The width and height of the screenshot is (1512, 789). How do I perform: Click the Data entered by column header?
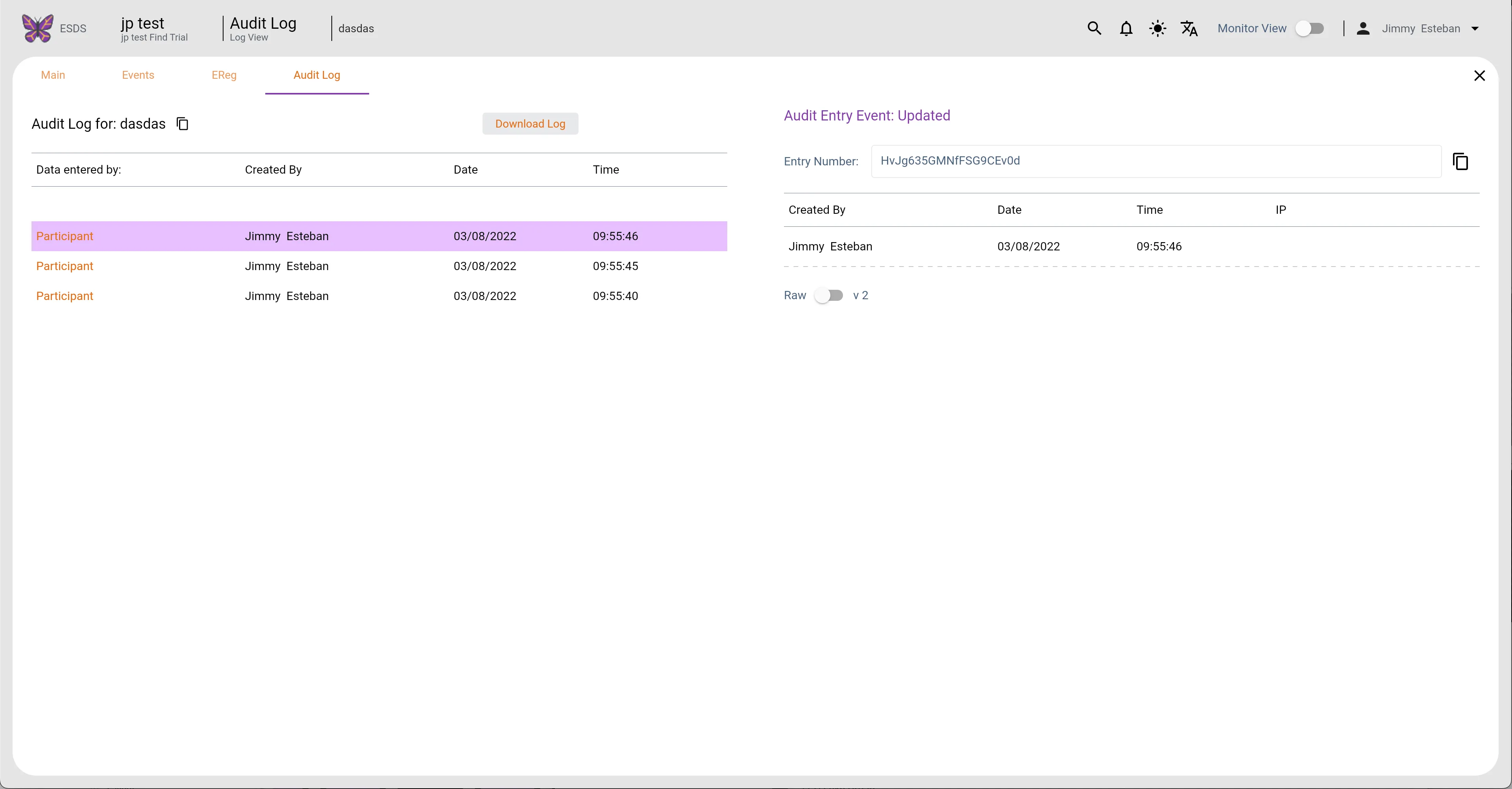(79, 170)
